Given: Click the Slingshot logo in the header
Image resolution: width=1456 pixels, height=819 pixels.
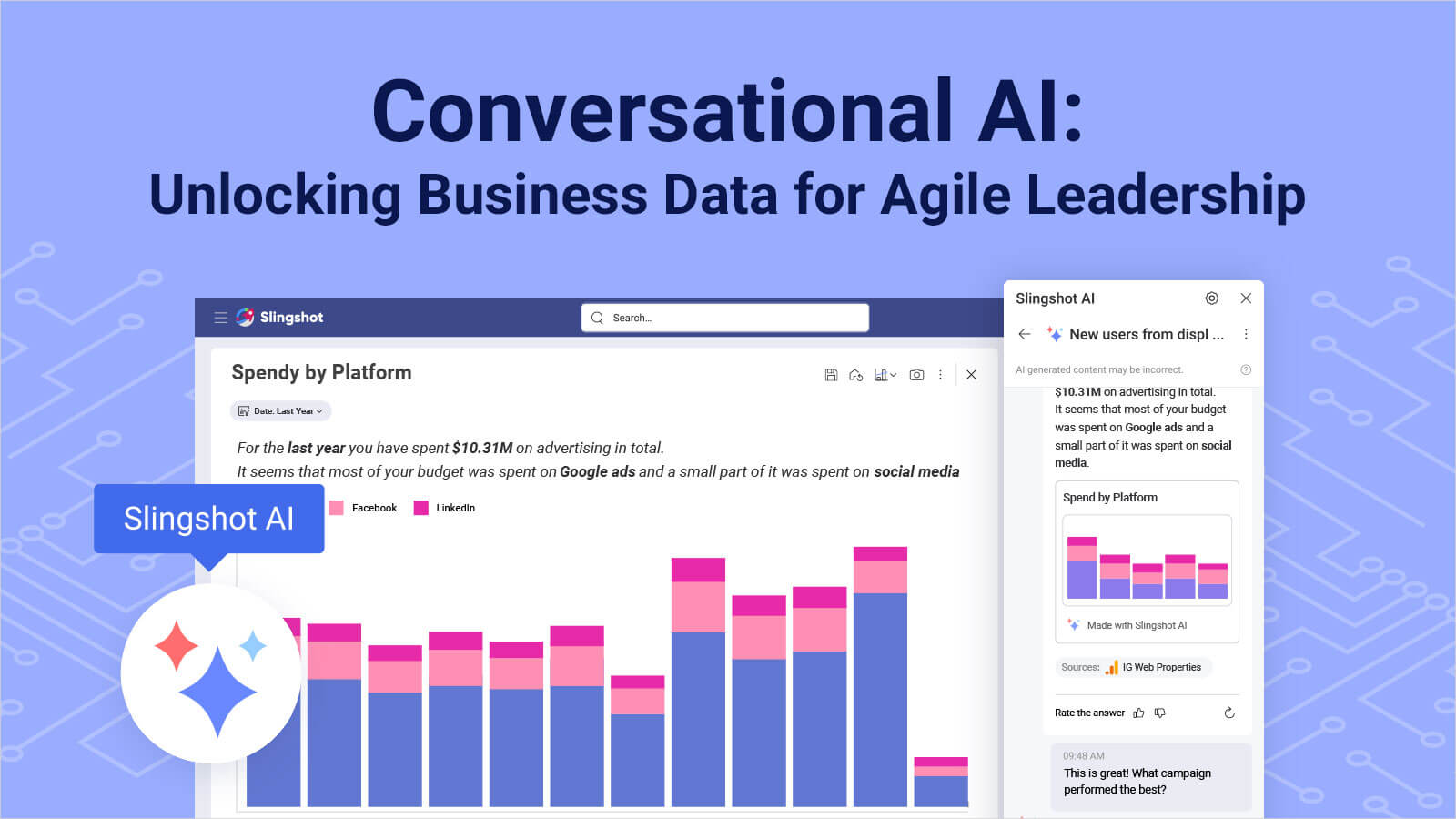Looking at the screenshot, I should pyautogui.click(x=279, y=317).
